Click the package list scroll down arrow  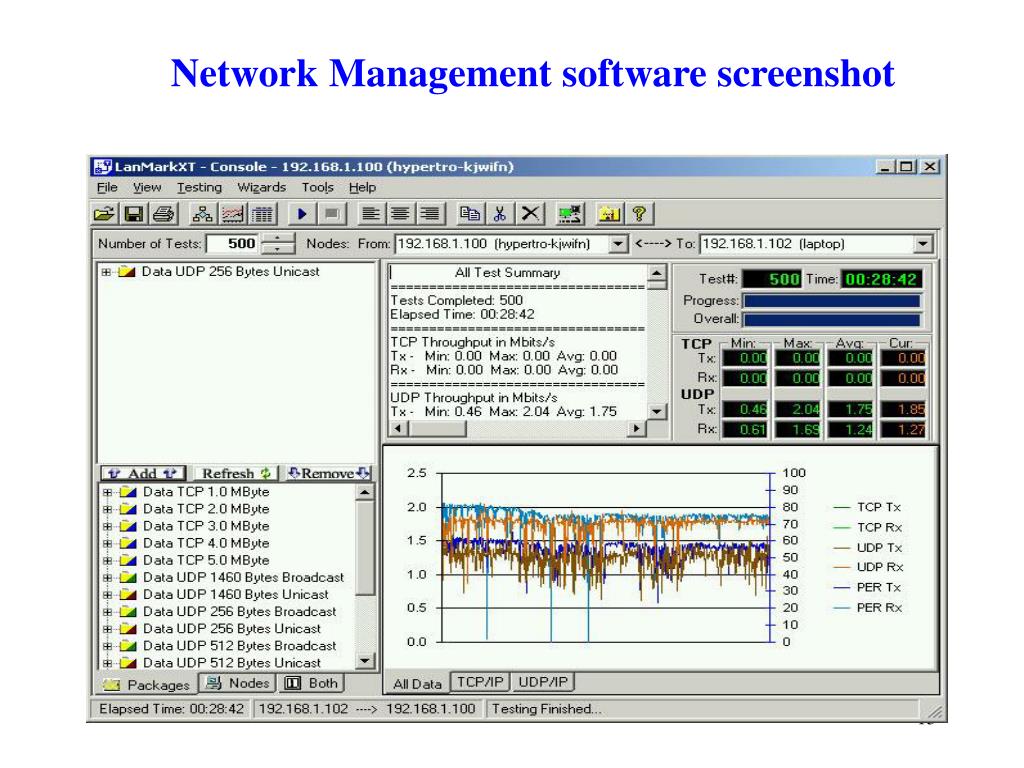365,661
